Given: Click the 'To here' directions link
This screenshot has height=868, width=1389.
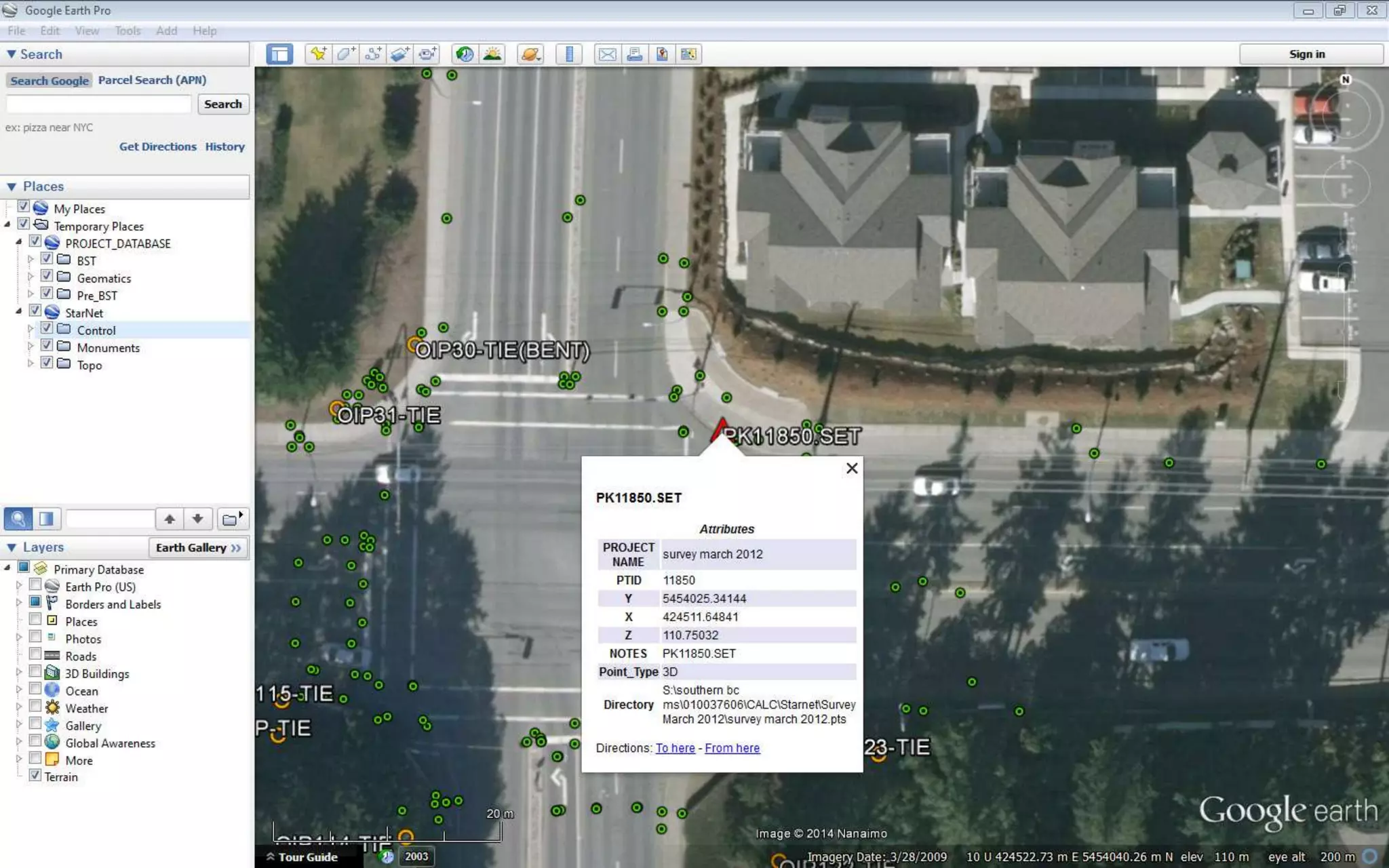Looking at the screenshot, I should pos(675,748).
